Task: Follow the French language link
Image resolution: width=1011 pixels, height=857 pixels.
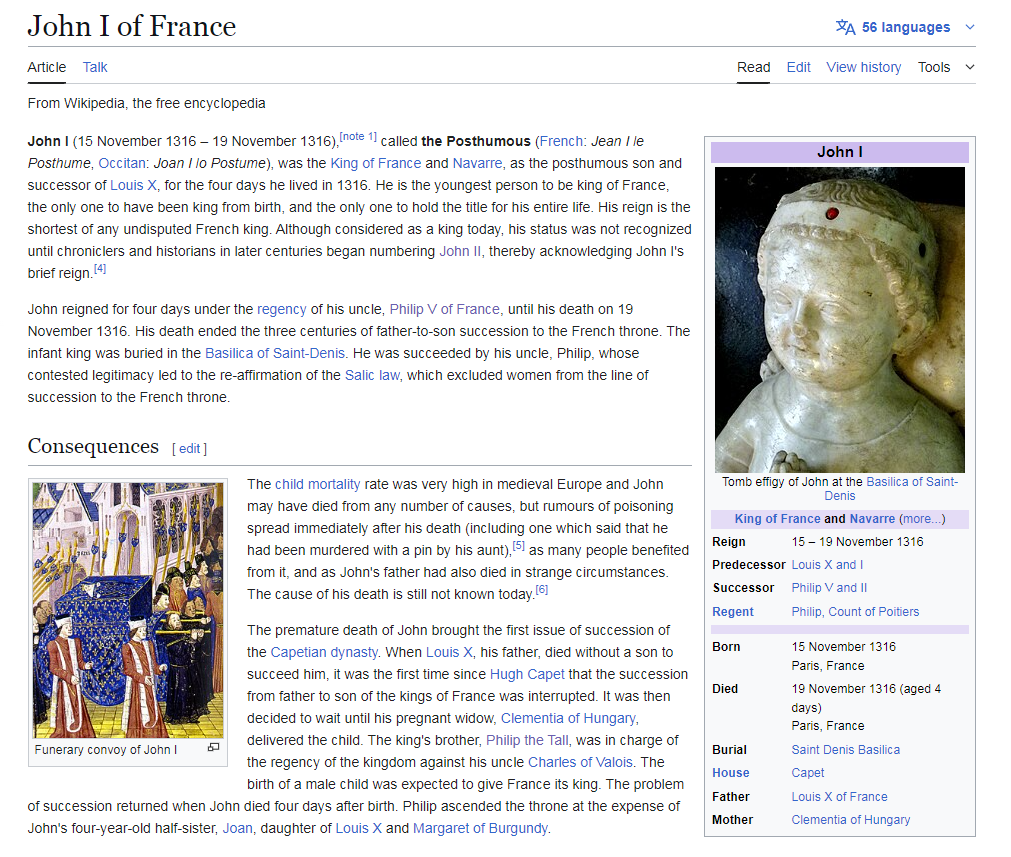Action: (x=561, y=141)
